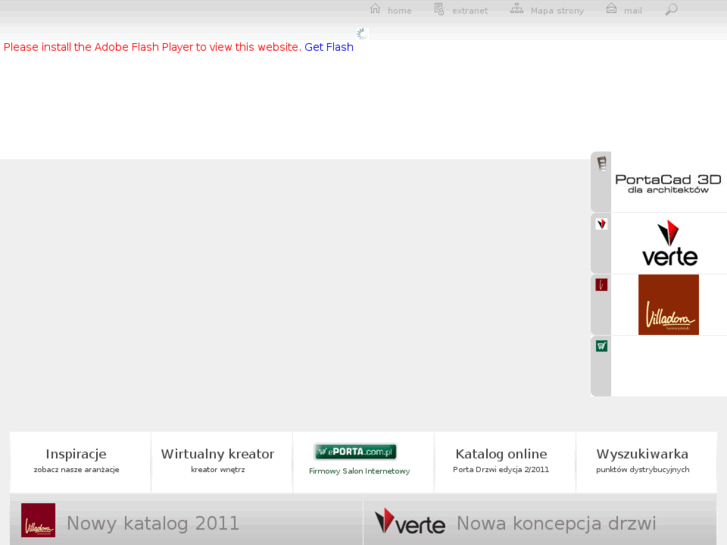
Task: Open the Wirtualny kreator tile
Action: tap(222, 462)
